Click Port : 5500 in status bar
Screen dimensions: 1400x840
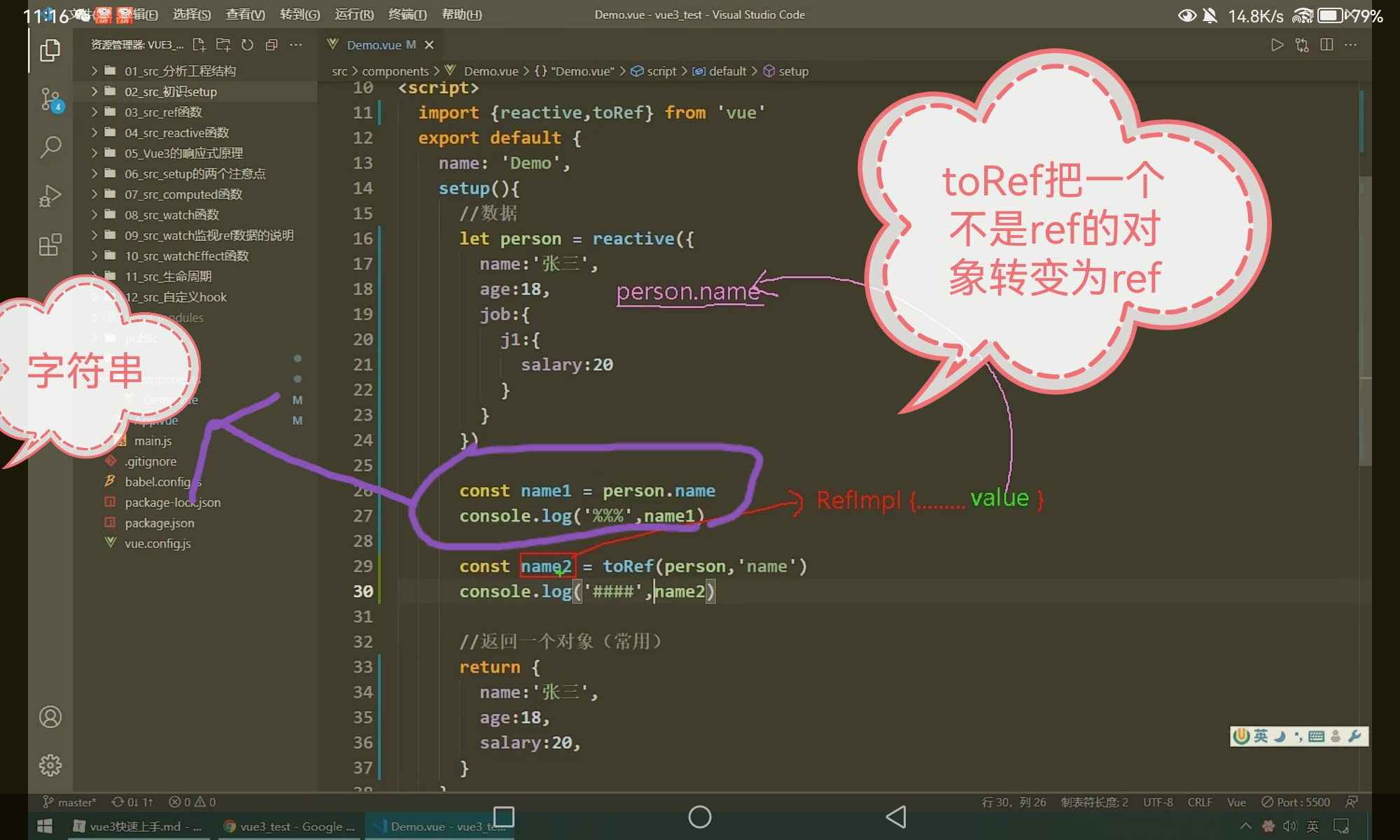[x=1296, y=802]
